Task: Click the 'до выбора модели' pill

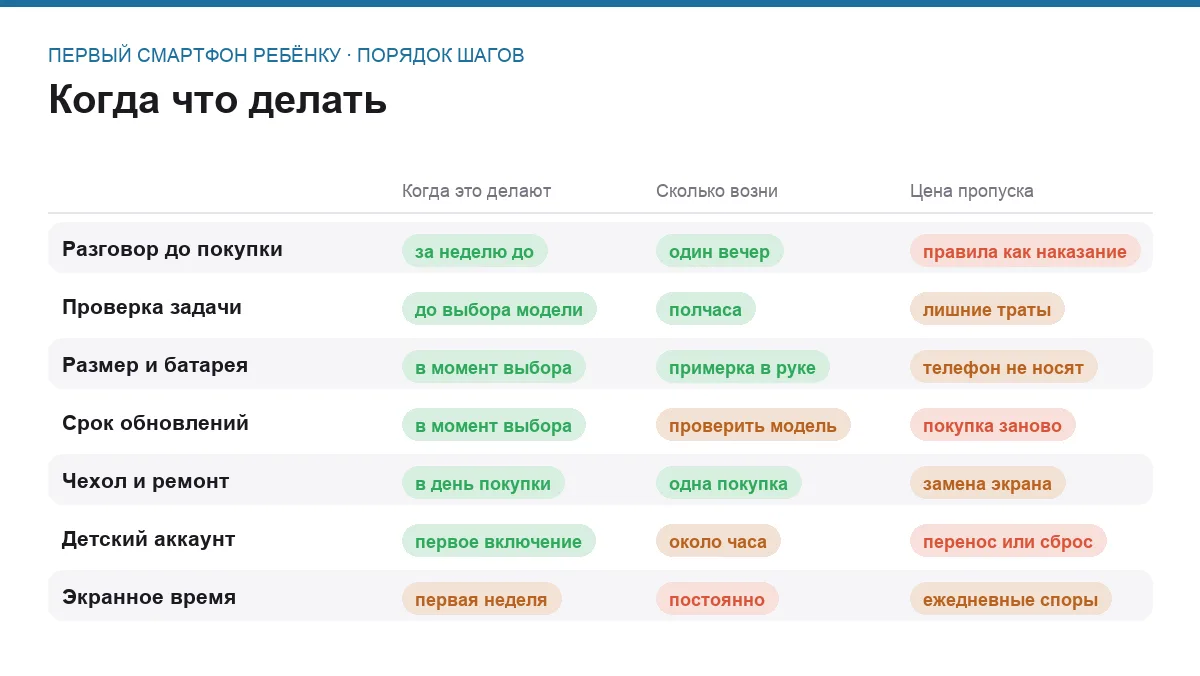Action: click(x=499, y=309)
